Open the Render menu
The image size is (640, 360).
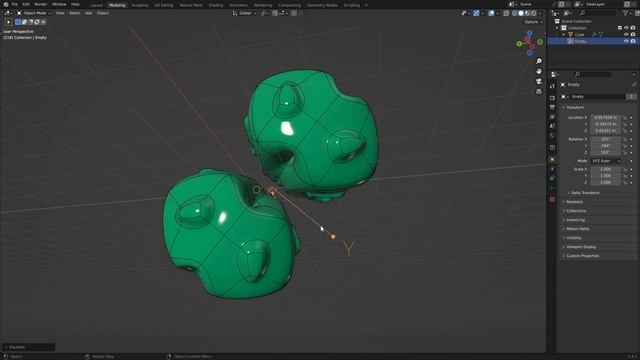click(x=41, y=4)
